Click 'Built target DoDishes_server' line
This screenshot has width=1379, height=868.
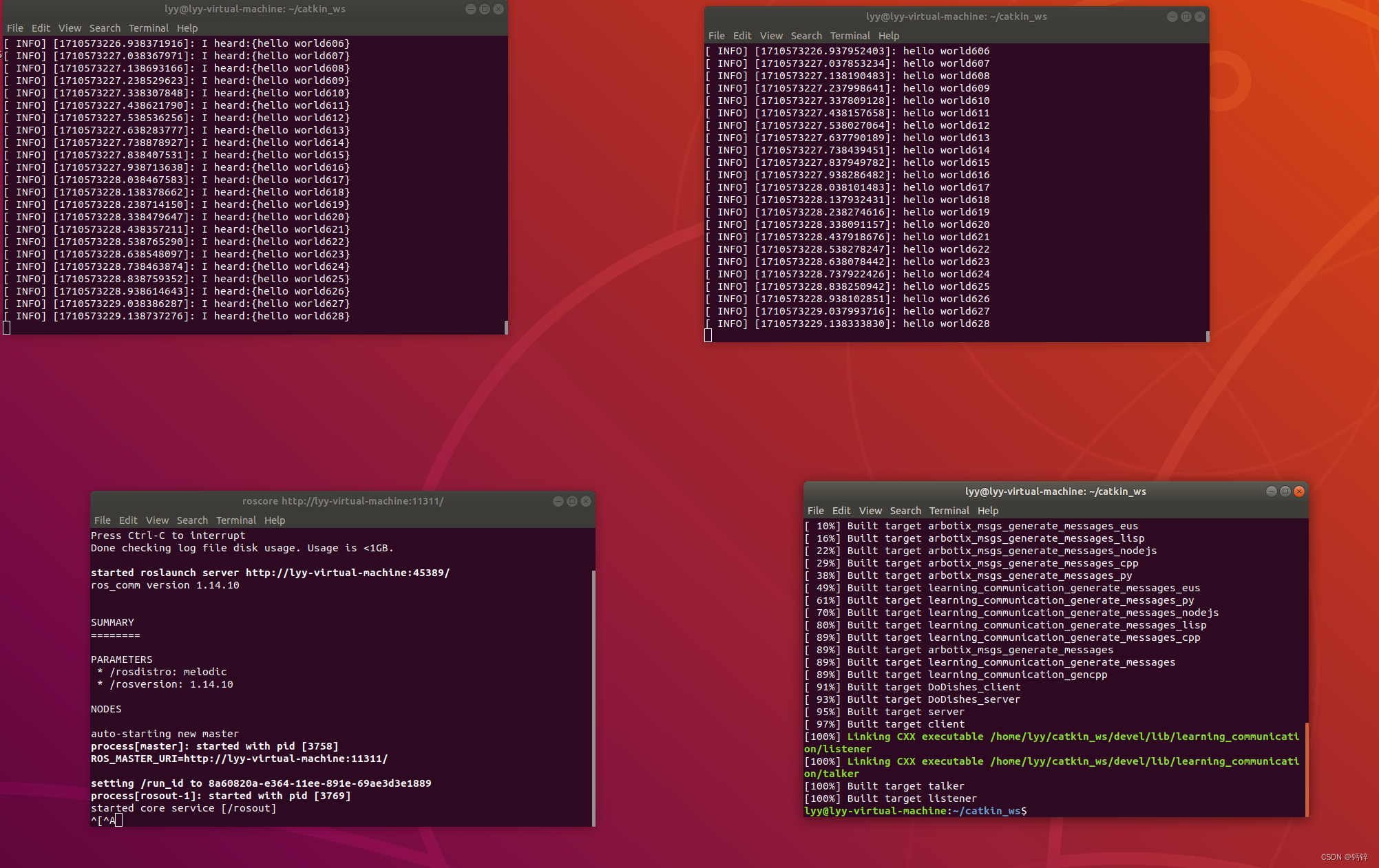[913, 699]
